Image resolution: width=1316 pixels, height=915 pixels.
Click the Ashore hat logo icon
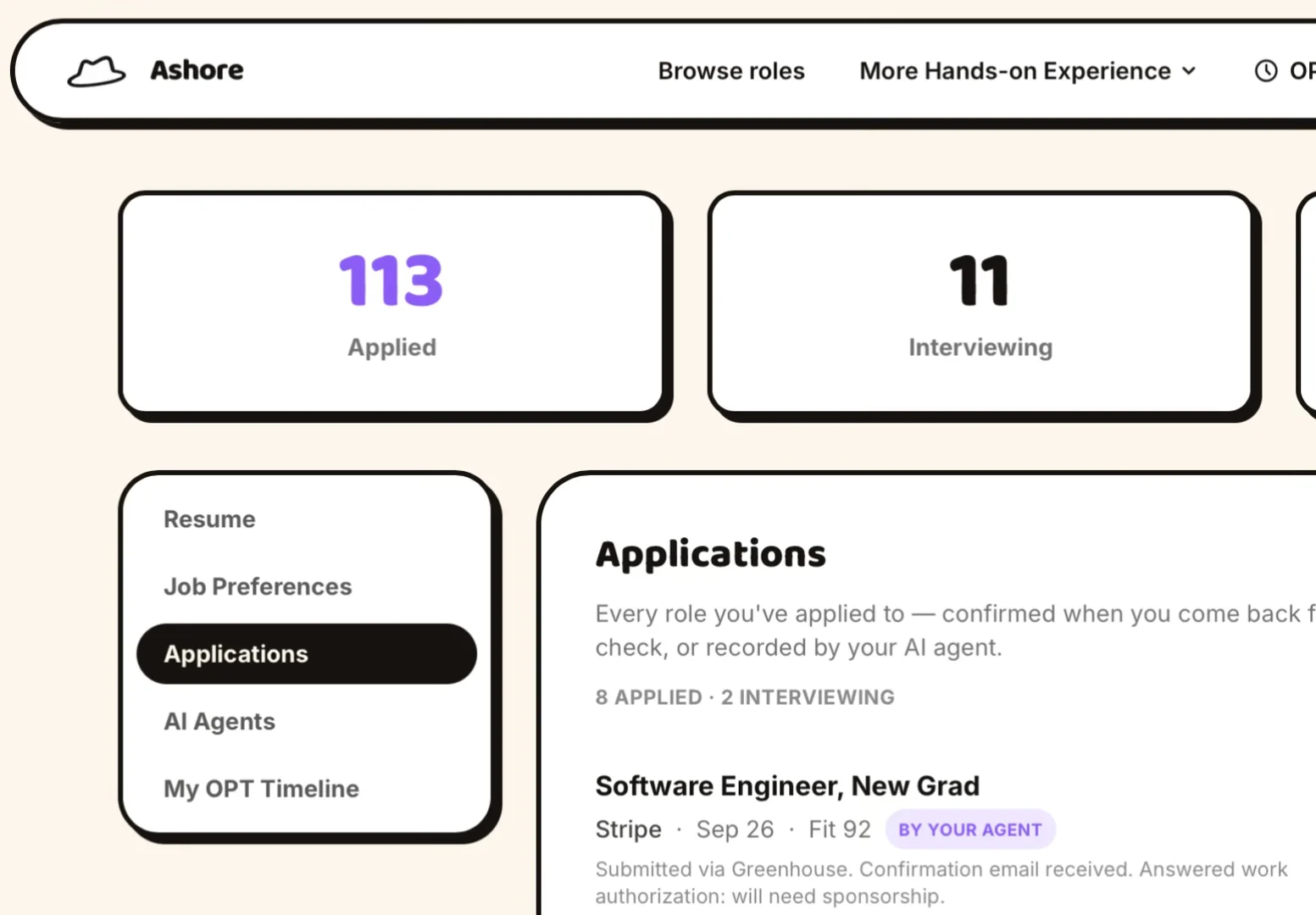pyautogui.click(x=96, y=71)
